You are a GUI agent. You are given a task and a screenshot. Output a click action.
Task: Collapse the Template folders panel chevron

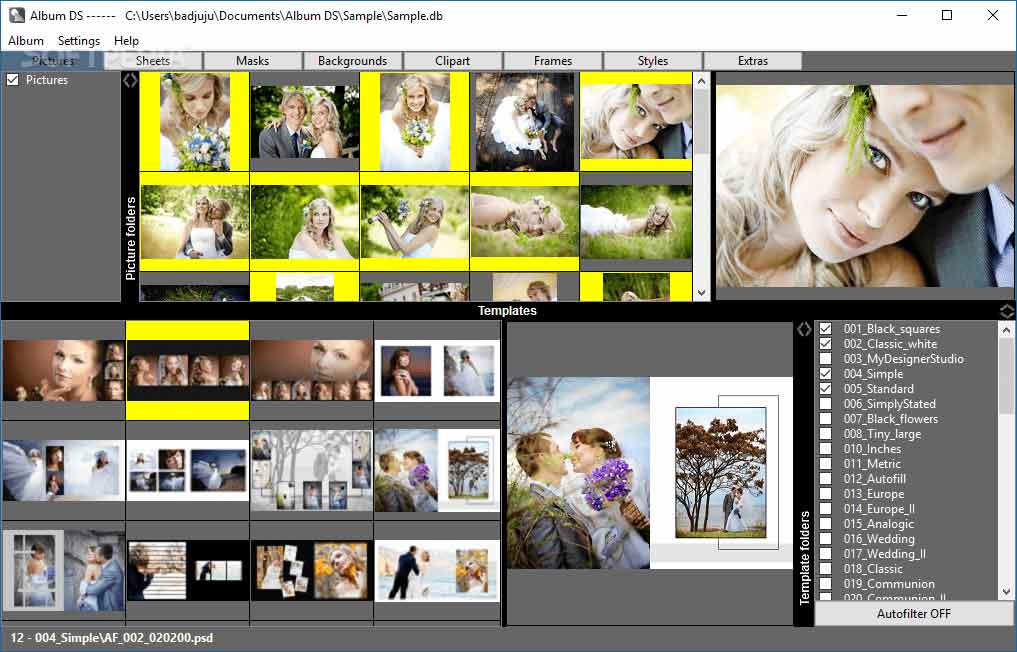(x=804, y=327)
